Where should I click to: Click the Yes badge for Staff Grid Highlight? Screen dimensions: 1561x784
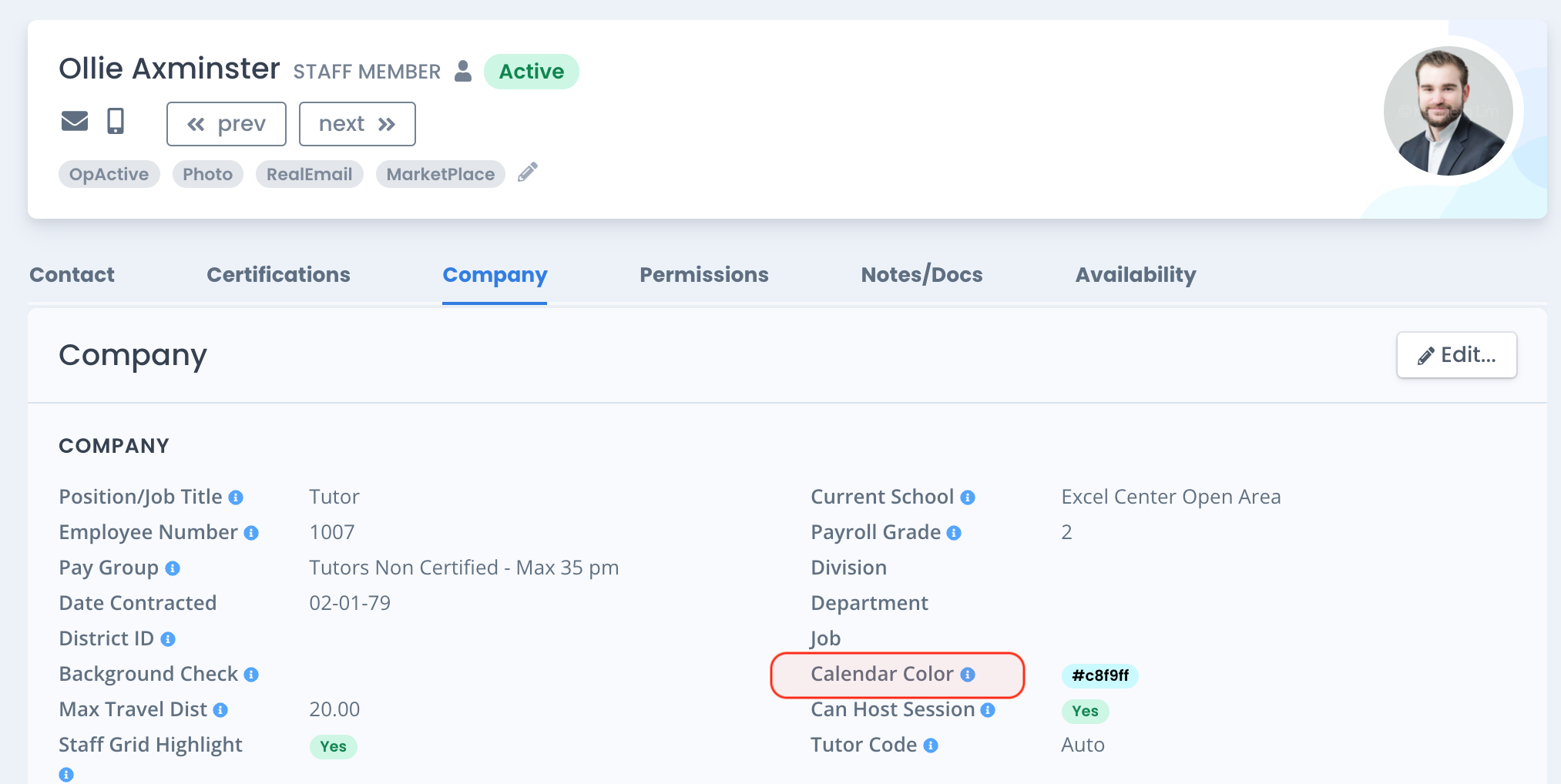(x=334, y=746)
